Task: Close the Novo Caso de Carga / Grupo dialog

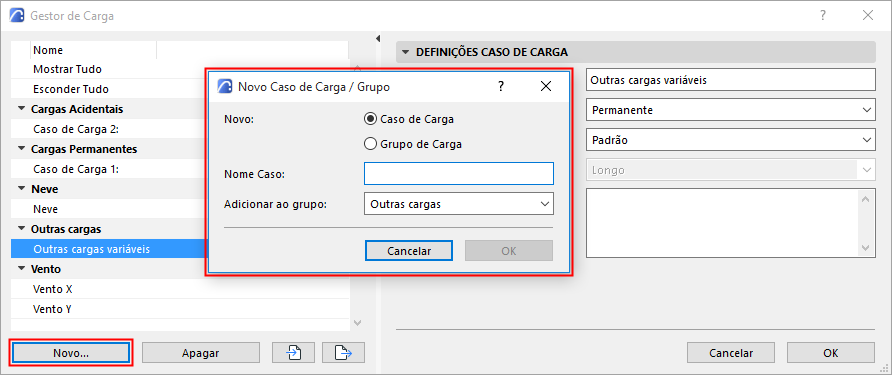Action: coord(546,86)
